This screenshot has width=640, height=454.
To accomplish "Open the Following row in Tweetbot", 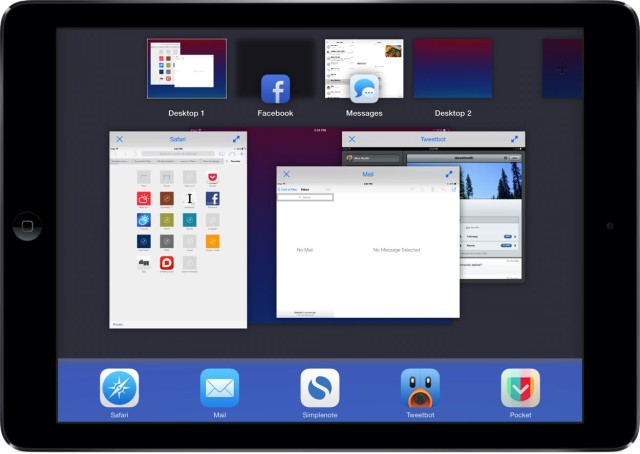I will coord(490,236).
